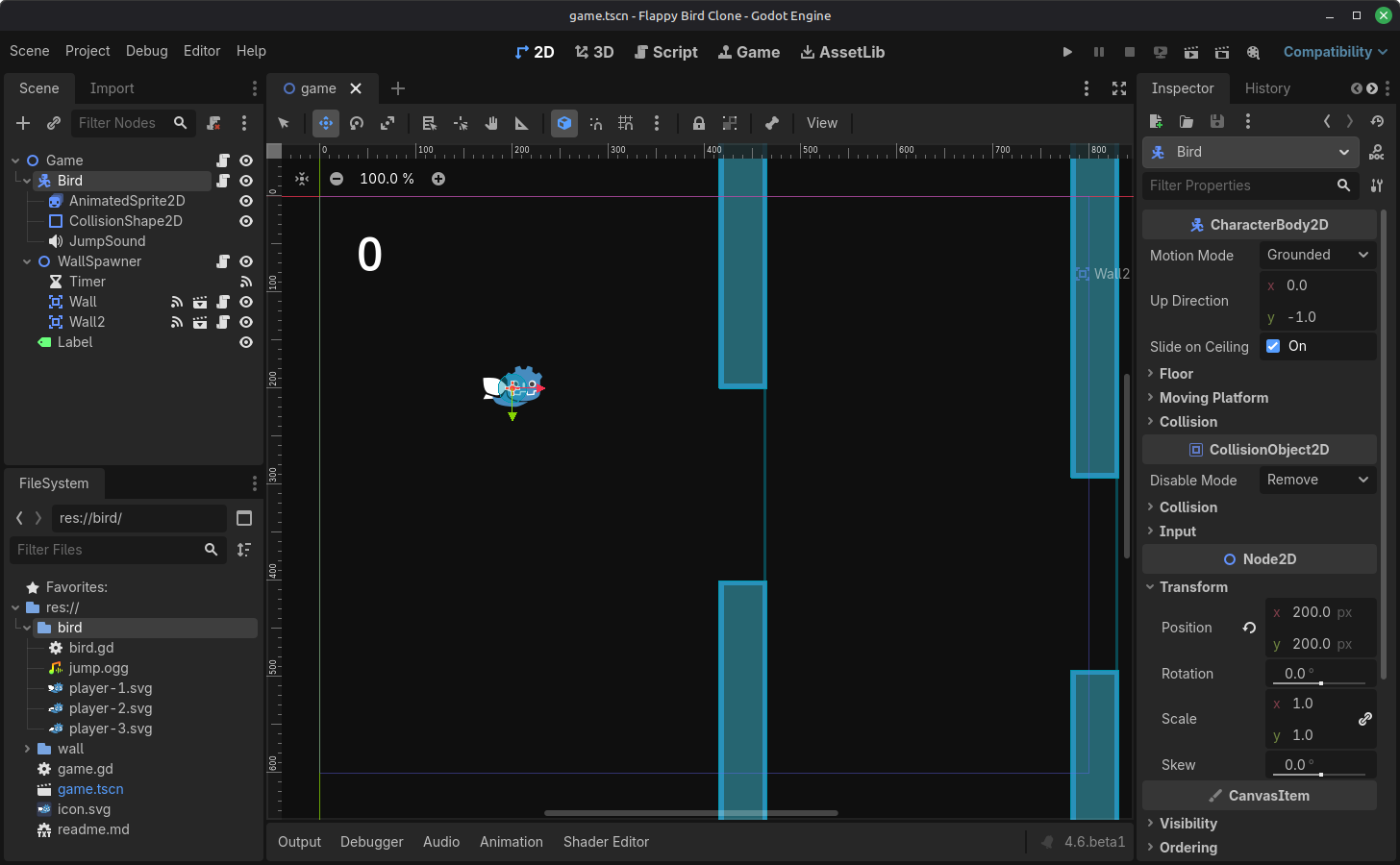
Task: Instantiate a child scene with the link icon
Action: pos(54,123)
